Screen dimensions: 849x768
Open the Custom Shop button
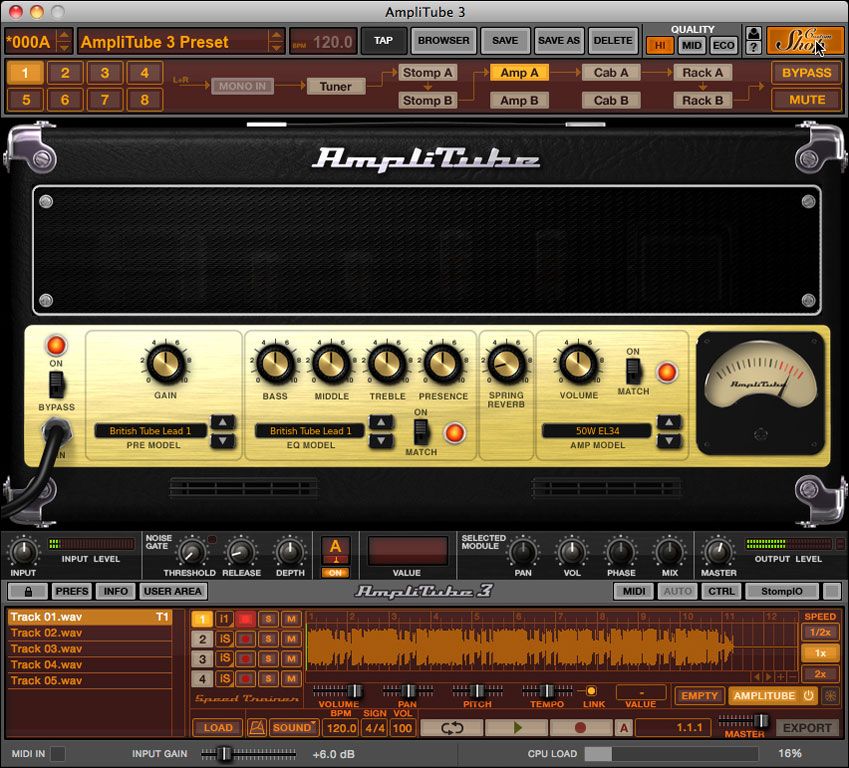tap(805, 41)
